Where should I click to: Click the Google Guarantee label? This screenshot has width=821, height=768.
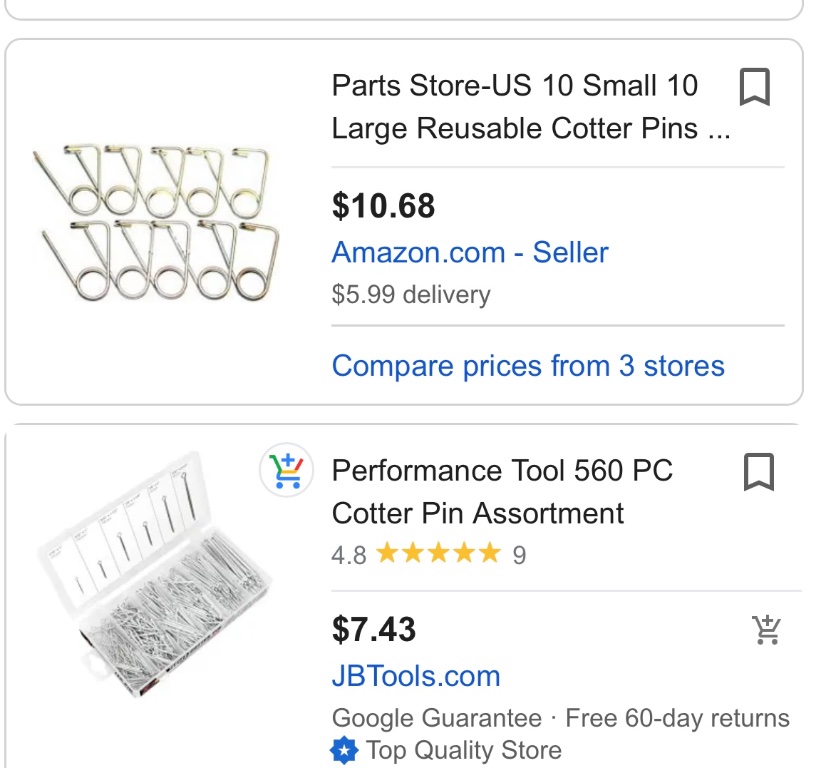[x=436, y=718]
